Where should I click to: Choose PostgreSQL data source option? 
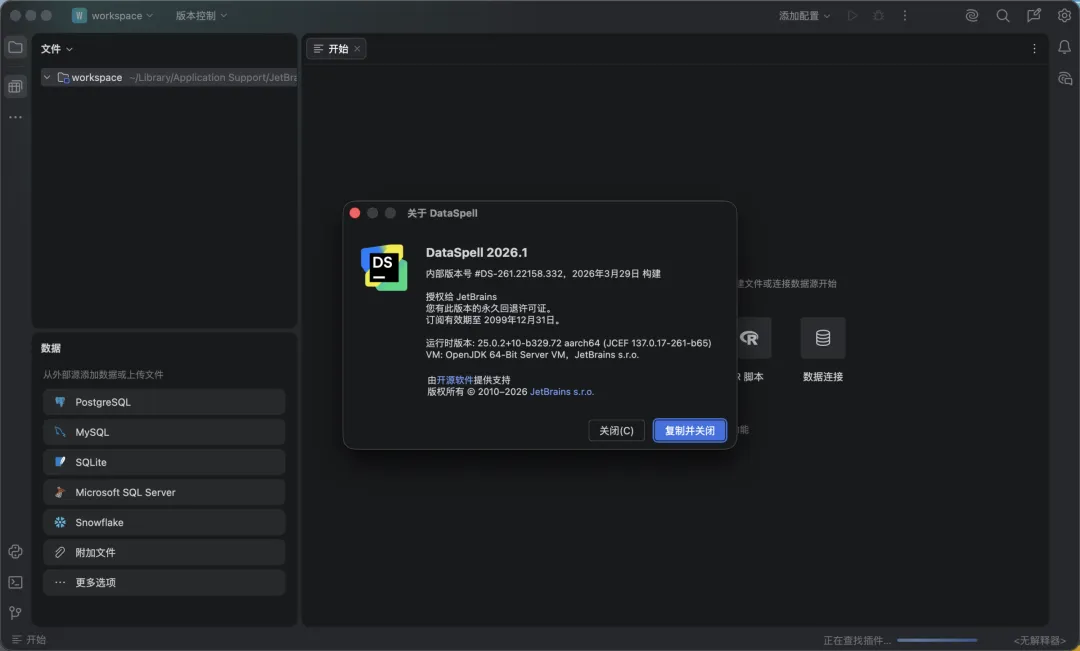coord(164,402)
